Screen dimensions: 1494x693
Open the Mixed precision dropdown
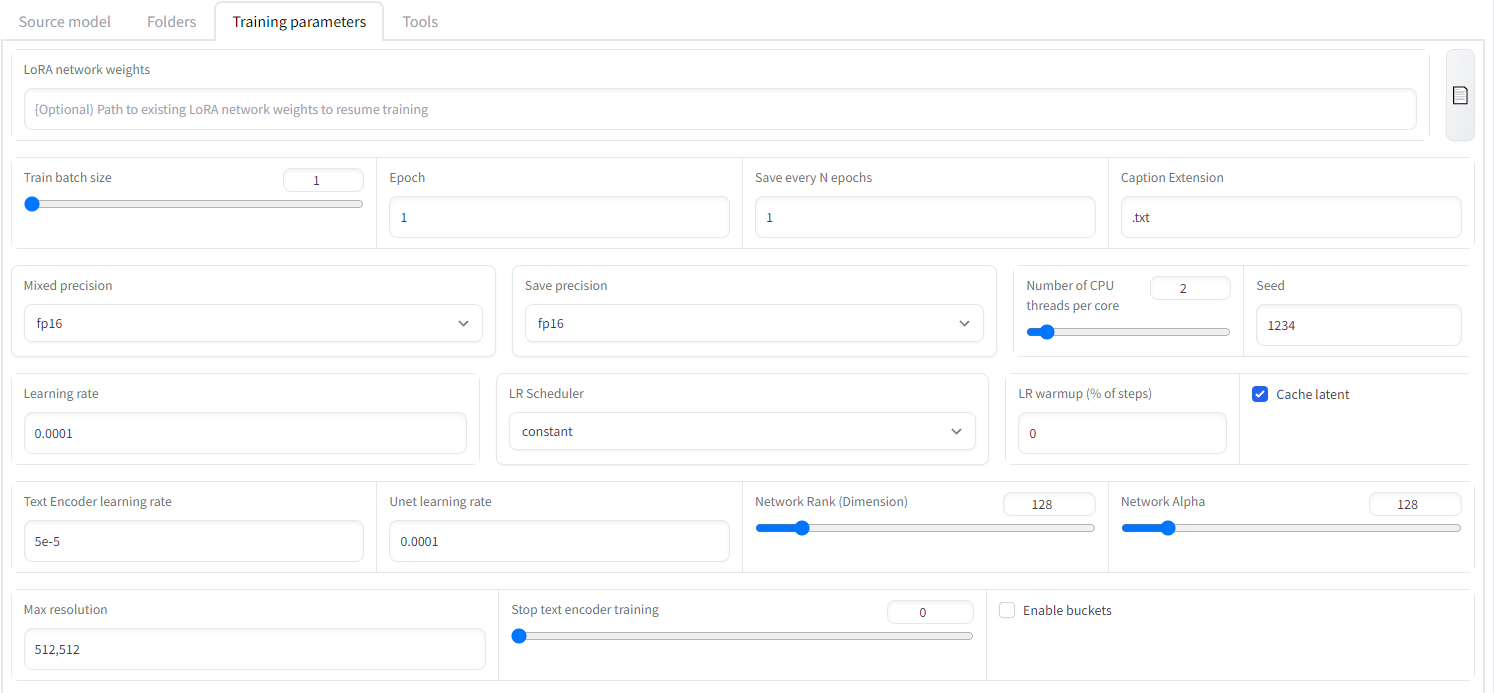pyautogui.click(x=253, y=323)
